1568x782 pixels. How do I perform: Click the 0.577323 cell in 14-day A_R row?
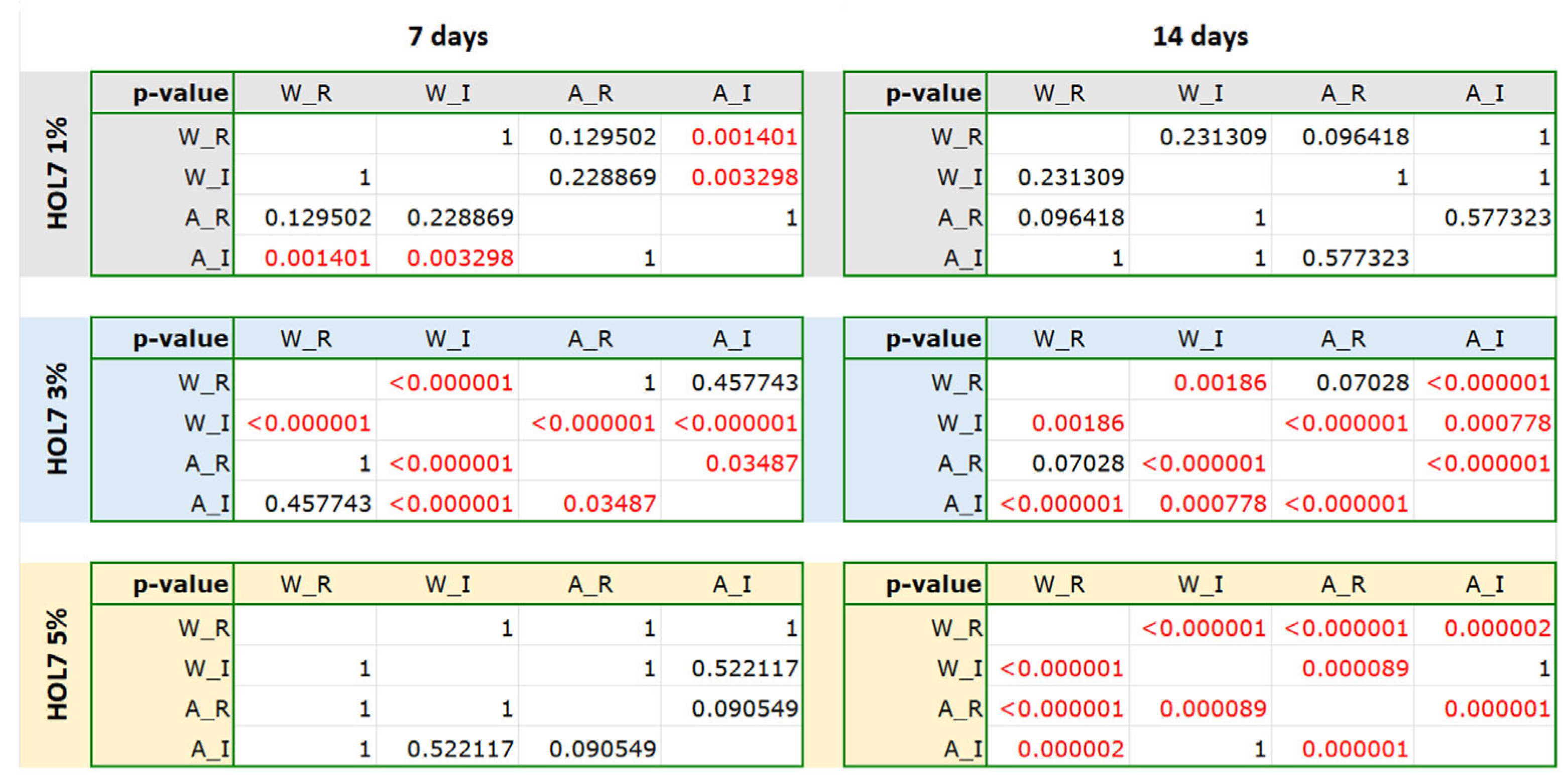pos(1497,218)
